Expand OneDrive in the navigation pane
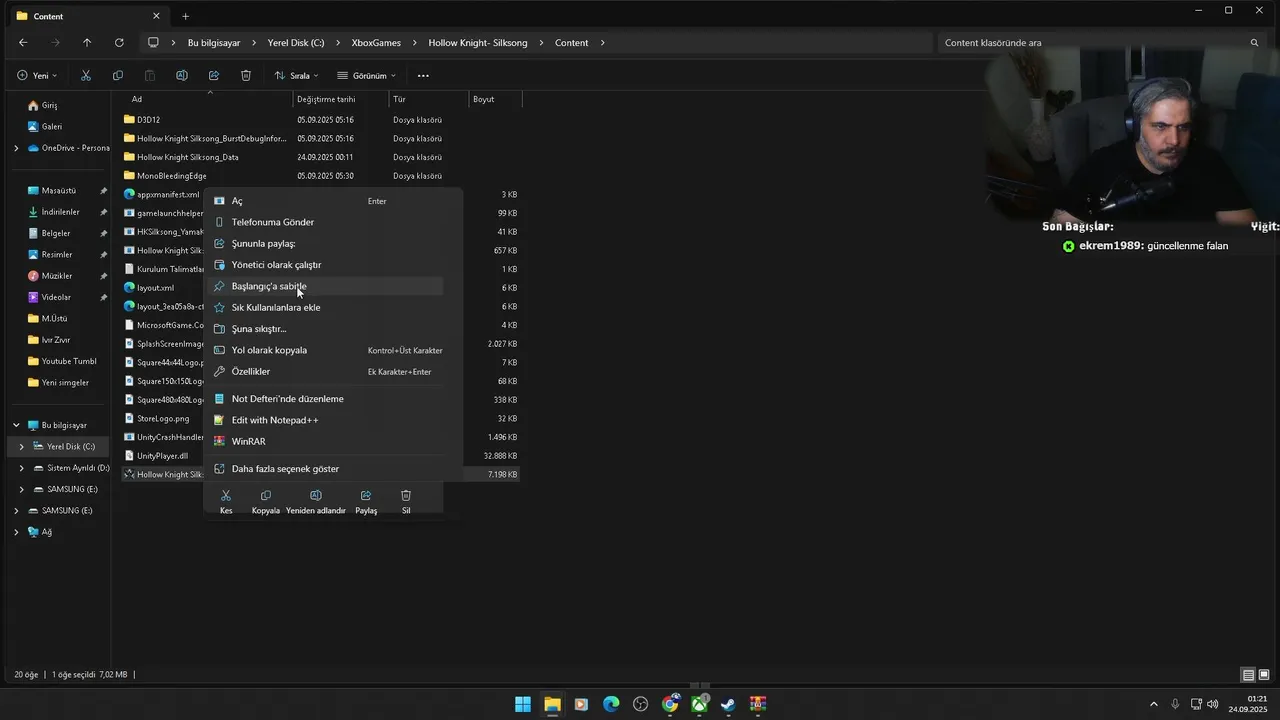Image resolution: width=1280 pixels, height=720 pixels. click(16, 148)
